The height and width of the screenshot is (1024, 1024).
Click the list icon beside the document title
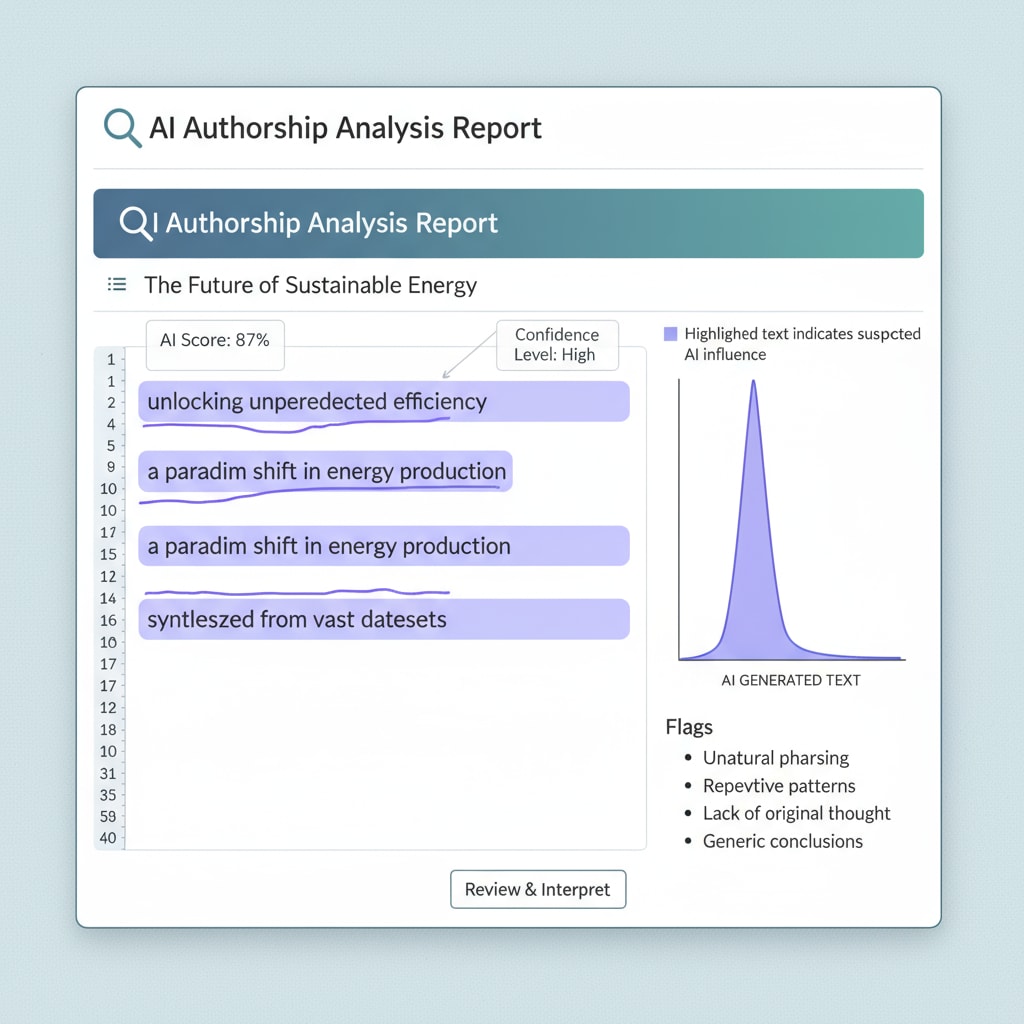(116, 285)
